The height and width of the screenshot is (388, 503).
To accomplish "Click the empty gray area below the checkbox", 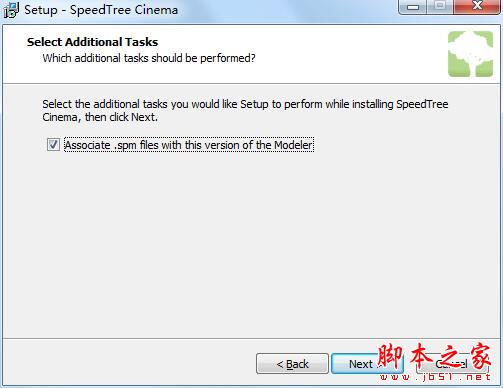I will coord(252,245).
